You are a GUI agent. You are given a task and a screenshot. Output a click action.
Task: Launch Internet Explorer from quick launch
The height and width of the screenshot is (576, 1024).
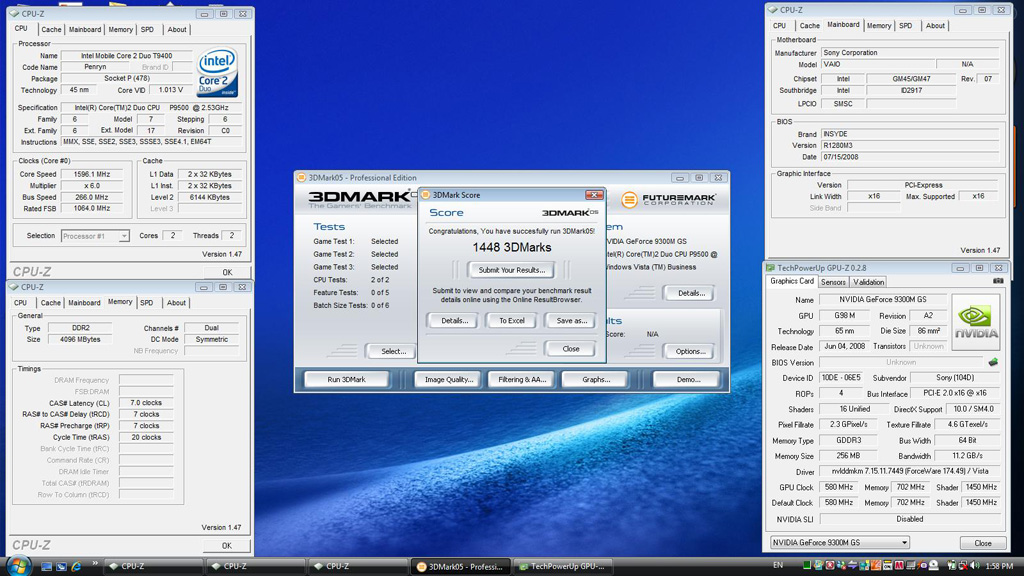76,566
